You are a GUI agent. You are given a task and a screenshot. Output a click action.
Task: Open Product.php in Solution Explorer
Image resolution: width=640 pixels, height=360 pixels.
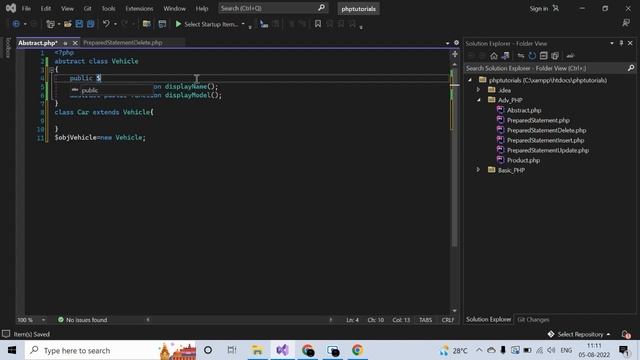(523, 160)
